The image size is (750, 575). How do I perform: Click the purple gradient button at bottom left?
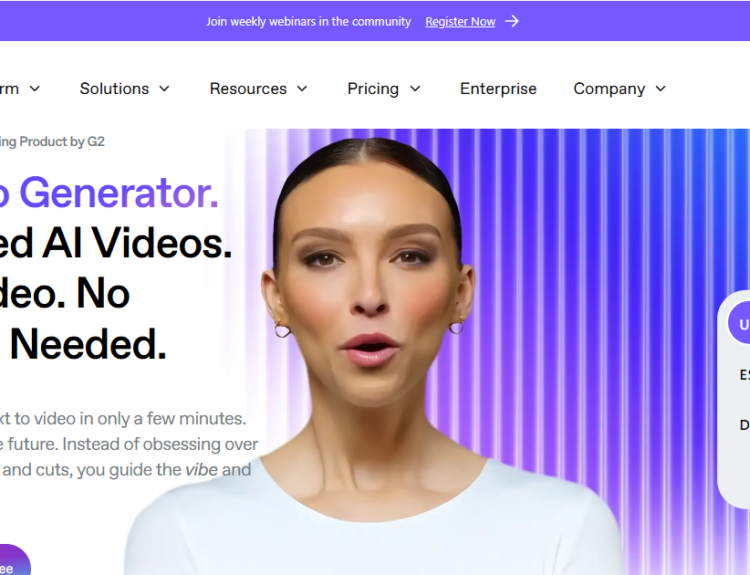point(14,560)
